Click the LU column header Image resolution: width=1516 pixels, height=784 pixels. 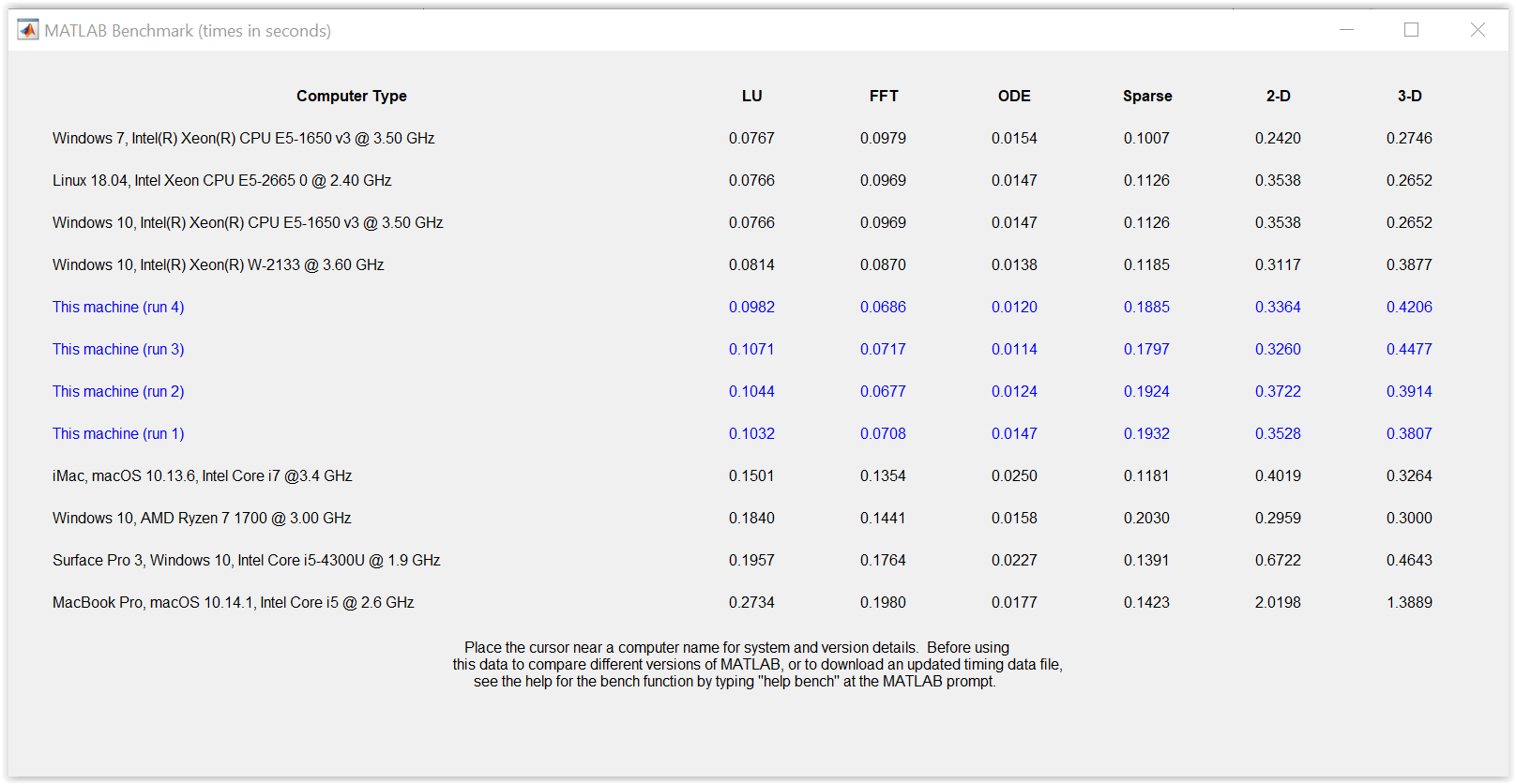[752, 96]
